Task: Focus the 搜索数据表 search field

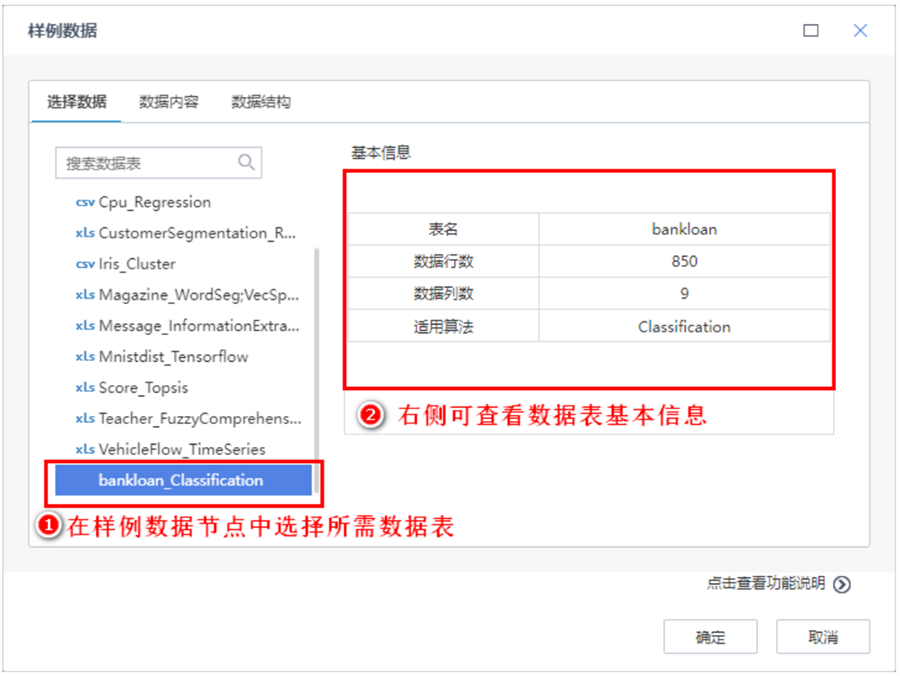Action: pyautogui.click(x=148, y=163)
